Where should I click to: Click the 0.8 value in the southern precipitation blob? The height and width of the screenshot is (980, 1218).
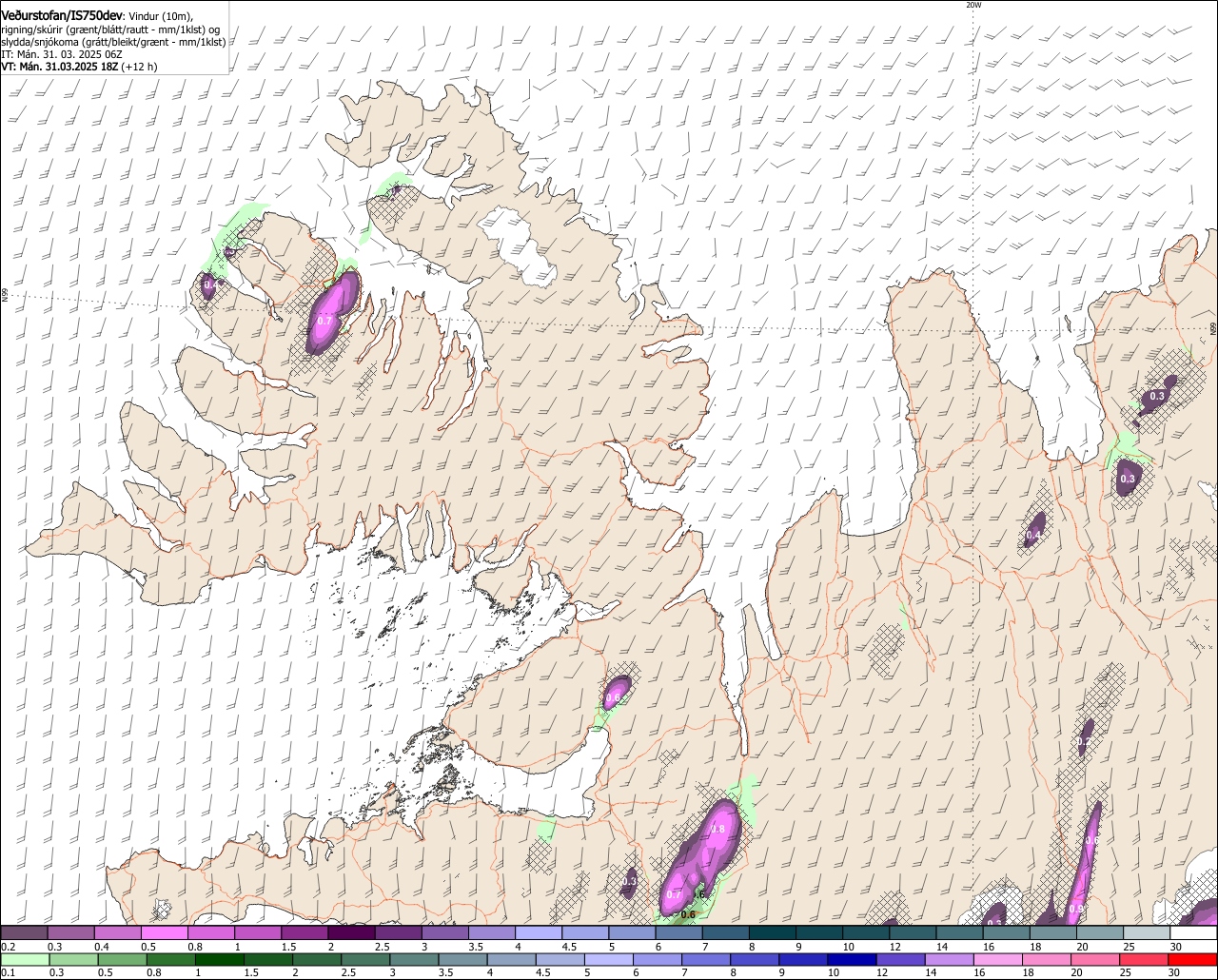(718, 830)
